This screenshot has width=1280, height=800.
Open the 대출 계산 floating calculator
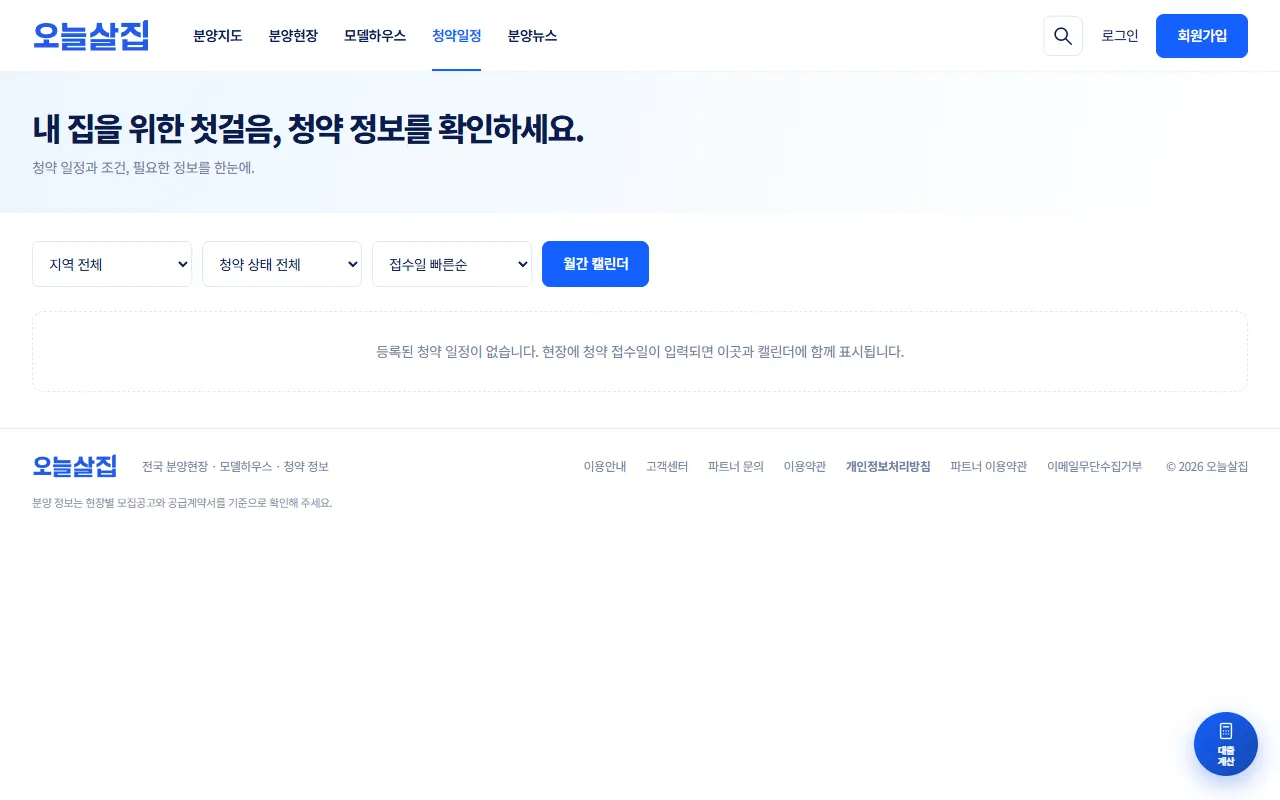[1226, 744]
